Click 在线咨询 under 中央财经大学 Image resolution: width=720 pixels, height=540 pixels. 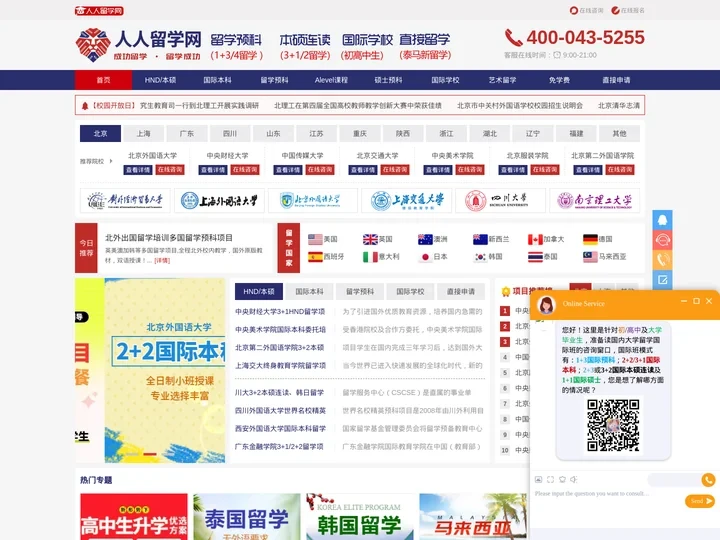coord(245,170)
